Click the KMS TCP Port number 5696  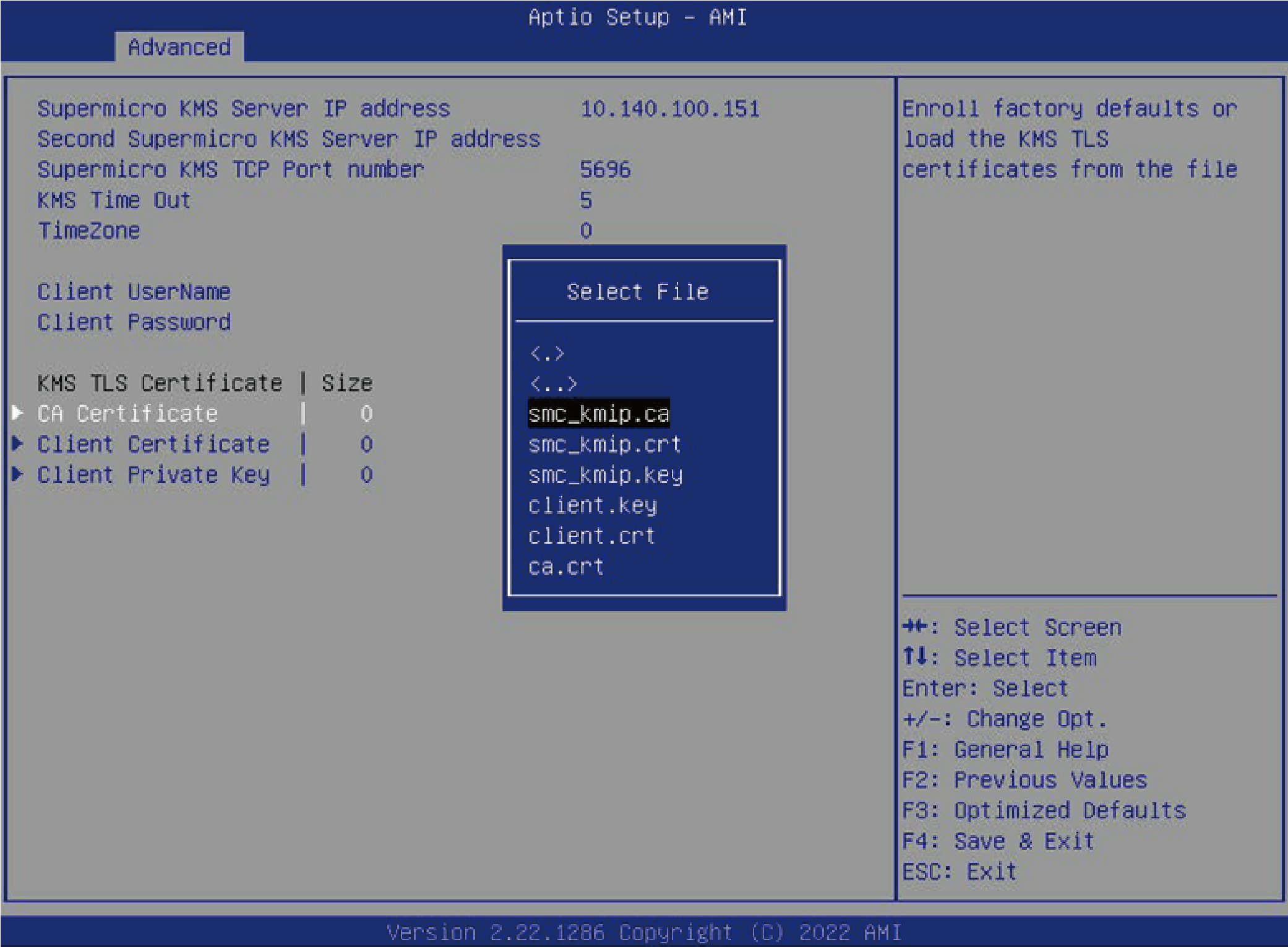[604, 169]
